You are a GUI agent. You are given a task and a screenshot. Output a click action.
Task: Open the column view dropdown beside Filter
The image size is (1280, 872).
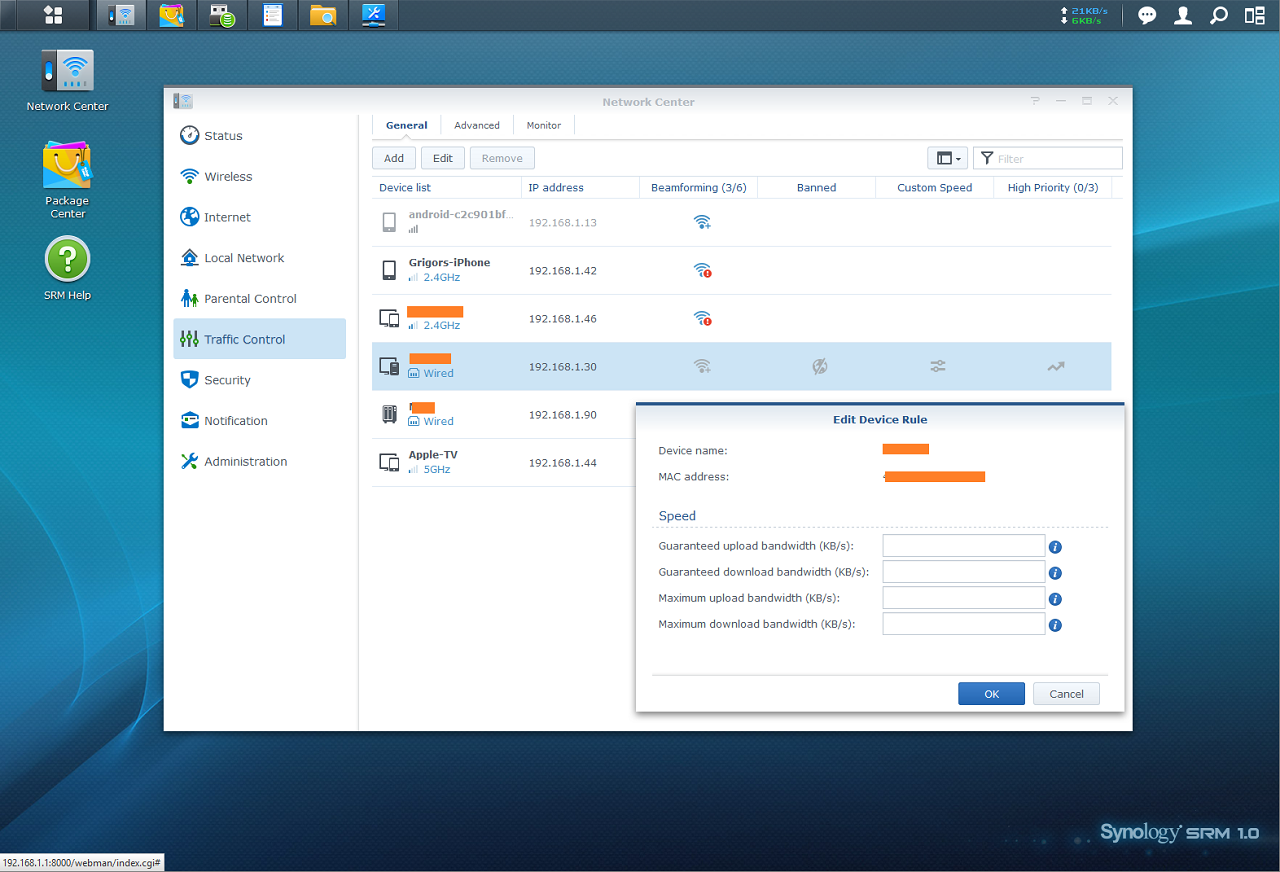(948, 158)
